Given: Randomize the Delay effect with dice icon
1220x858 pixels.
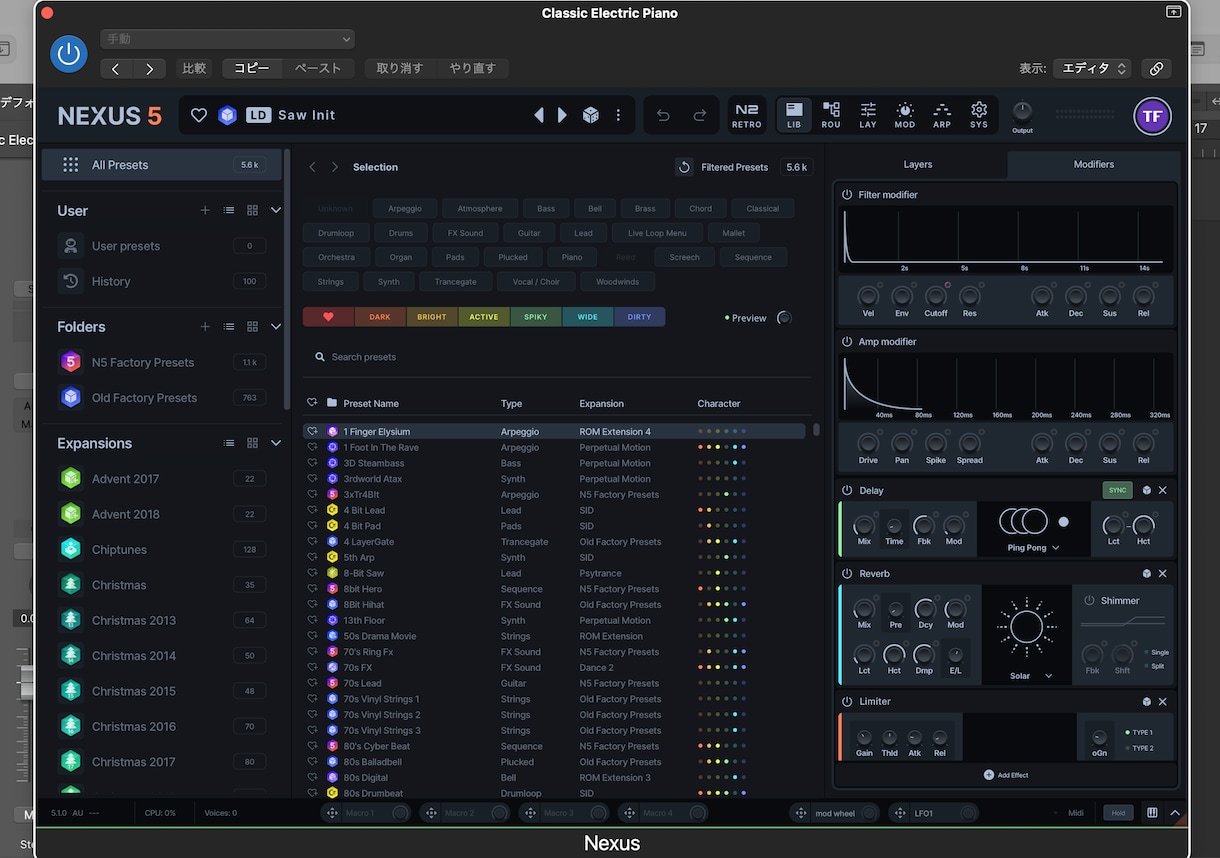Looking at the screenshot, I should click(1147, 490).
